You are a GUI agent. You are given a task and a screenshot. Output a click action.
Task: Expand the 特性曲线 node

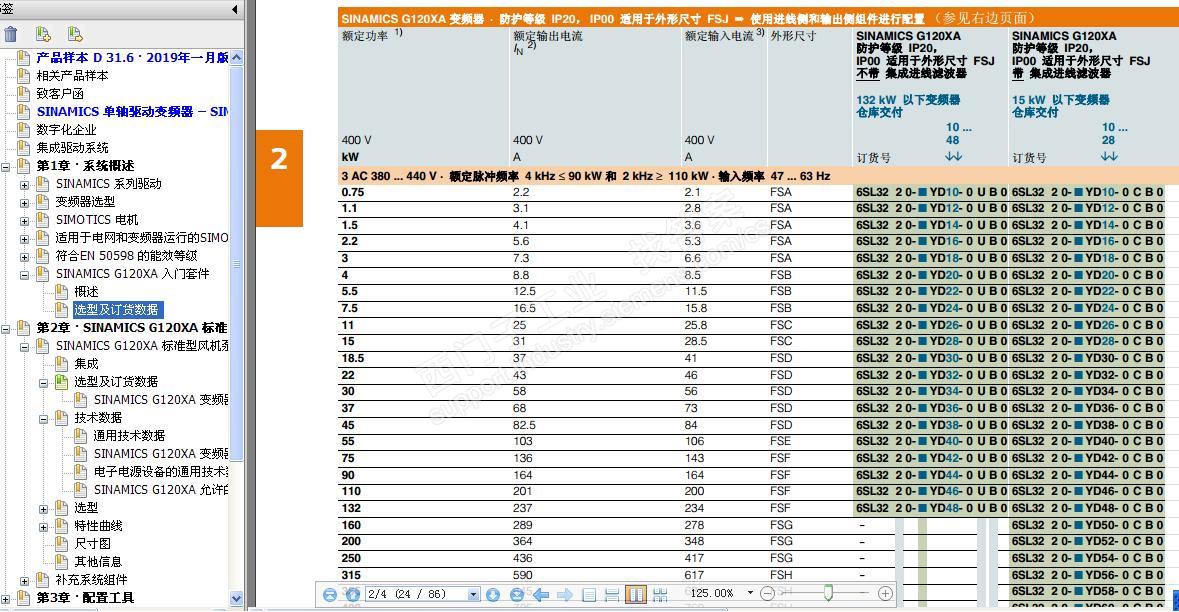pyautogui.click(x=44, y=526)
